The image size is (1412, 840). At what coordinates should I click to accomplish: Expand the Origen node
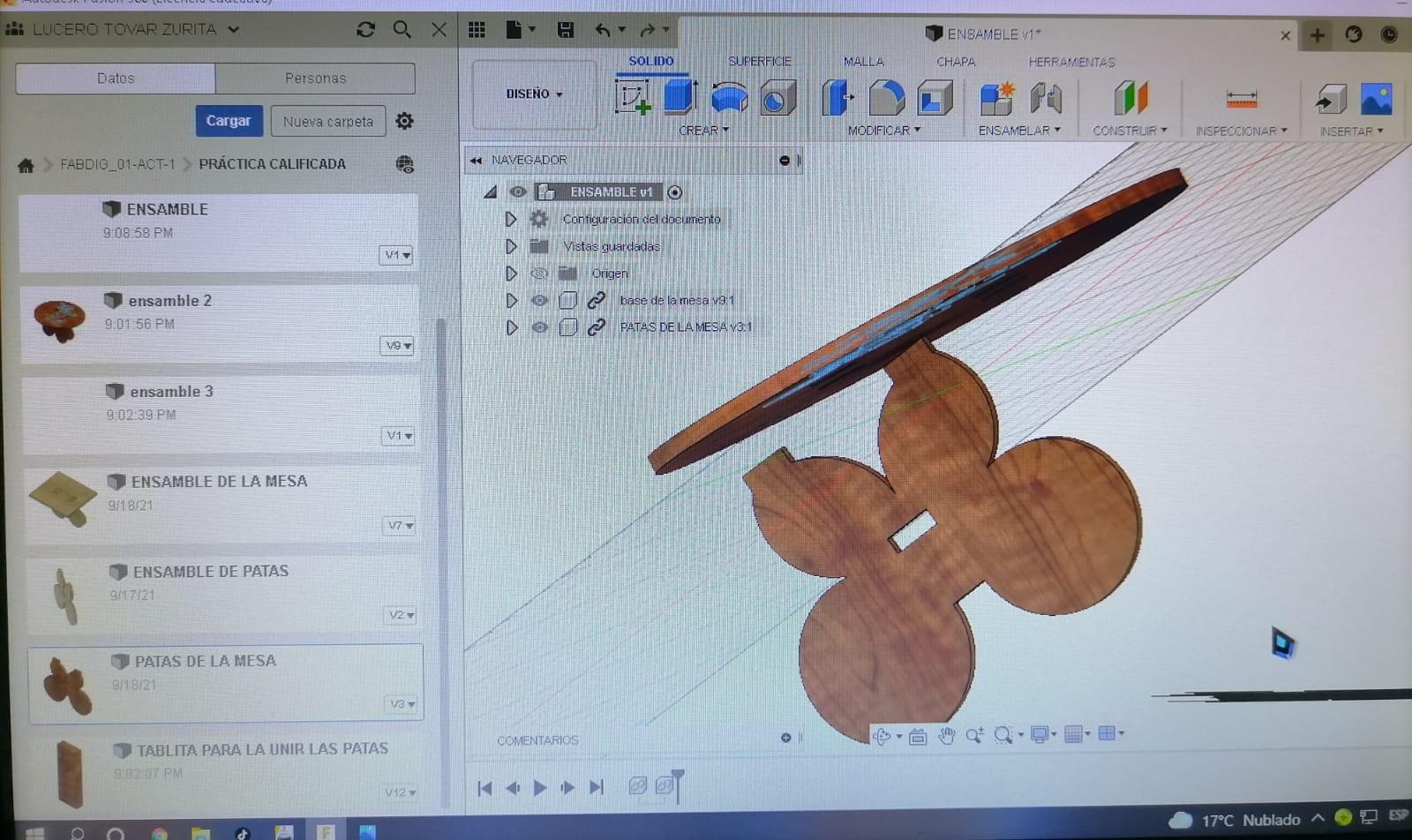pyautogui.click(x=510, y=274)
